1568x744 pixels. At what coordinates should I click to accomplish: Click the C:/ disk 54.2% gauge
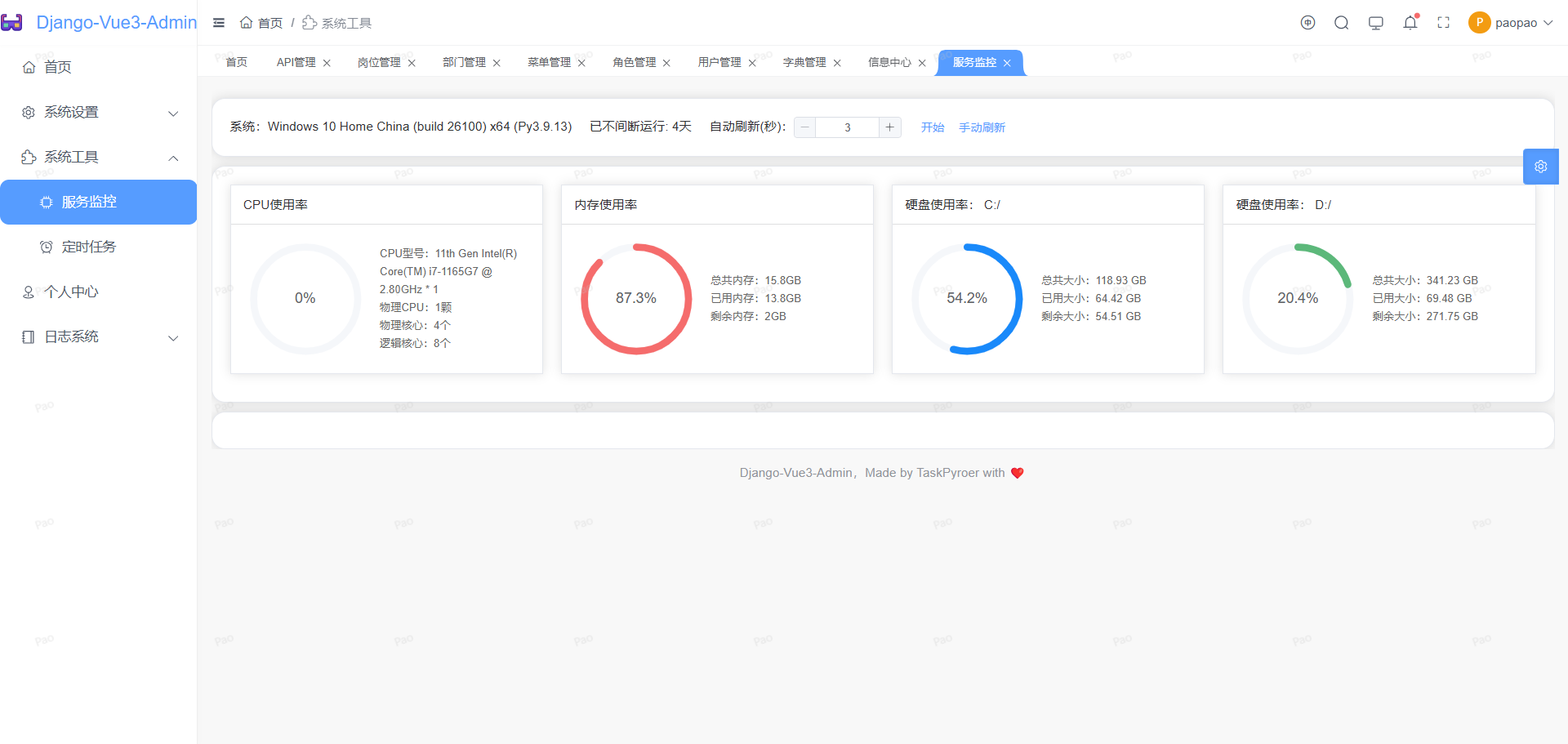click(x=967, y=299)
